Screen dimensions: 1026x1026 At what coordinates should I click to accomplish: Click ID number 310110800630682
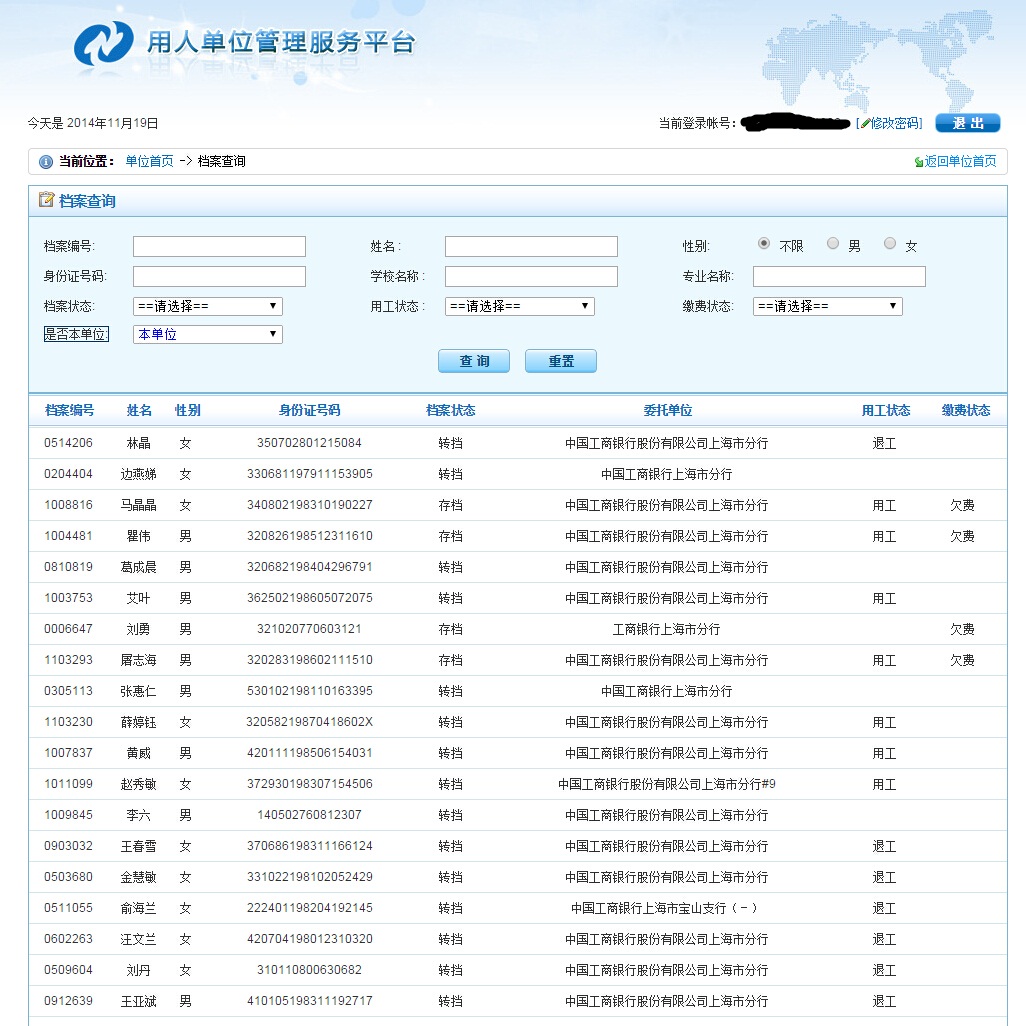pos(310,970)
